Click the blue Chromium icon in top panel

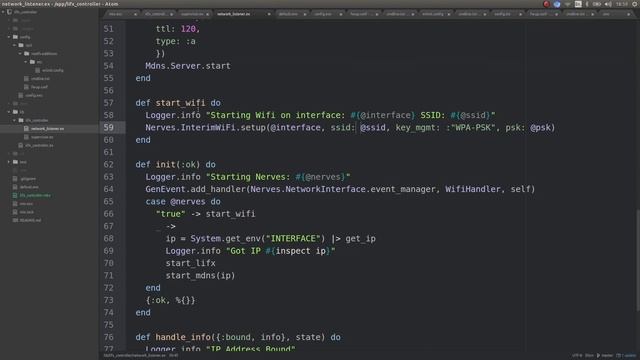coord(557,4)
